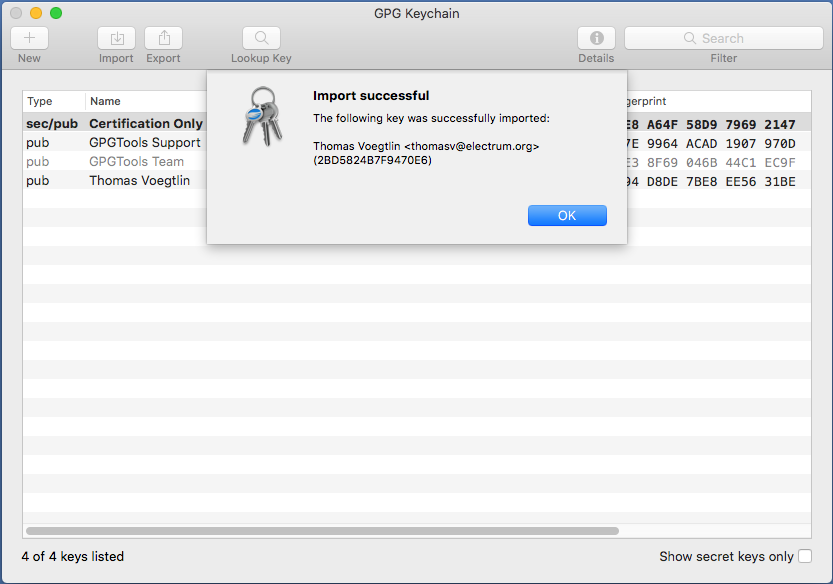
Task: Select the Thomas Voegtlin key row
Action: pos(416,181)
